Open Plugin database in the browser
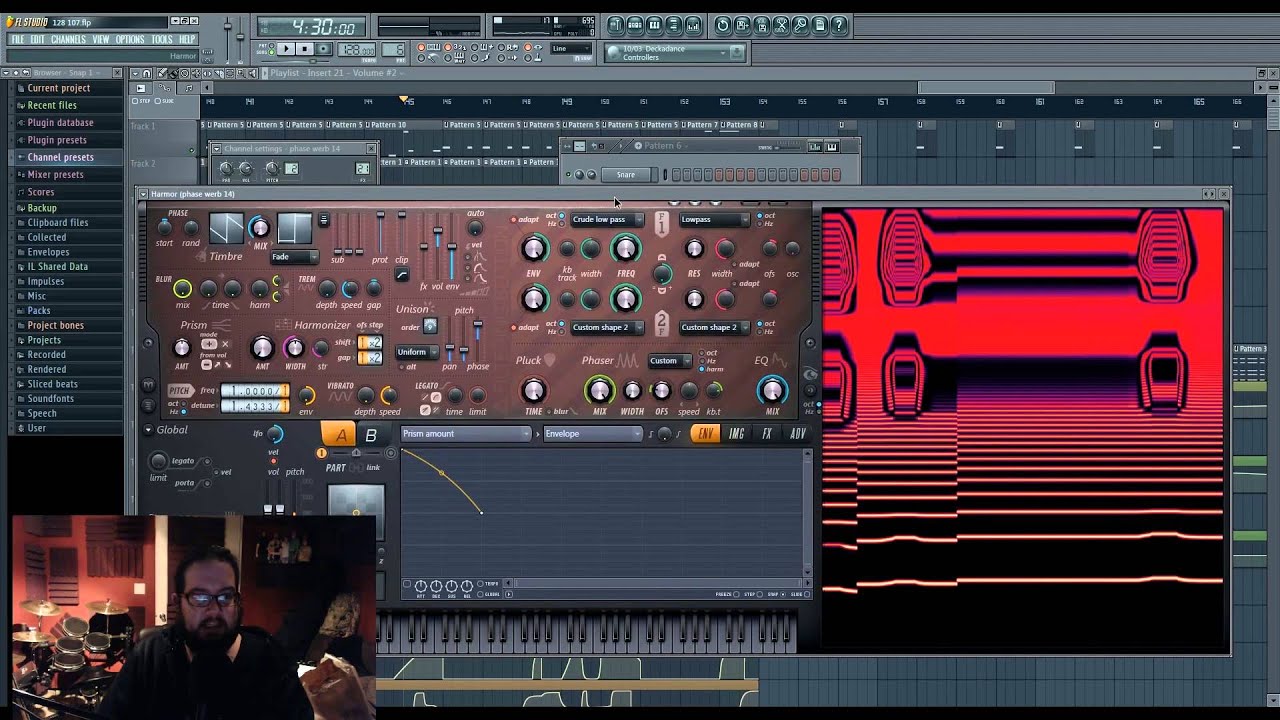The image size is (1280, 720). pos(60,123)
